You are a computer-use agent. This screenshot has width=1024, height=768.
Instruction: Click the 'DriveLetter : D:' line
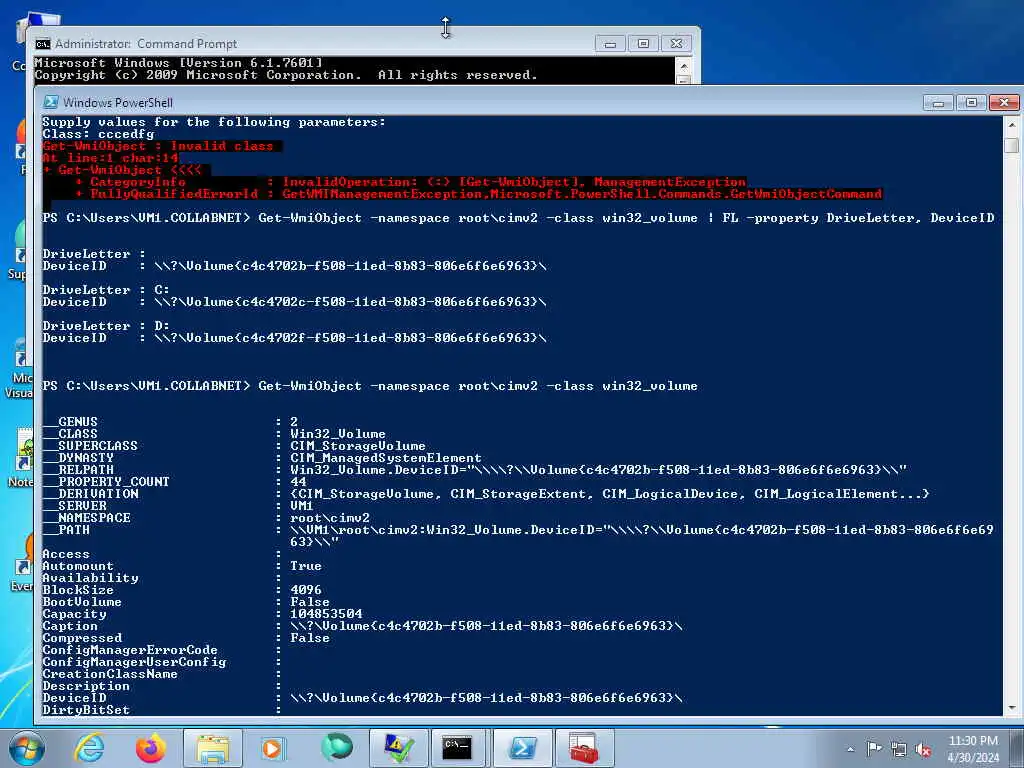click(x=106, y=325)
